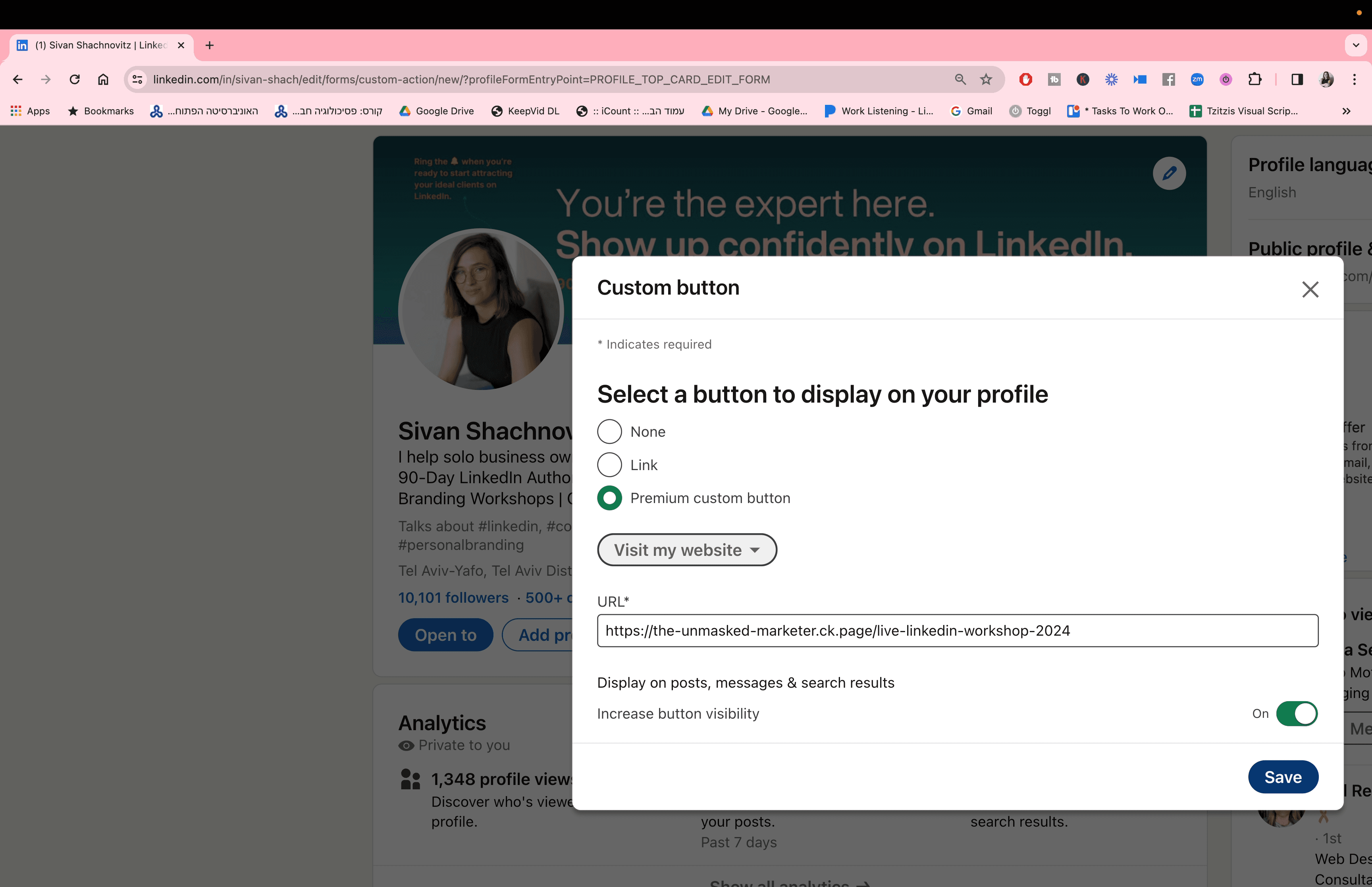
Task: Open the KeepVid DL bookmark
Action: point(525,111)
